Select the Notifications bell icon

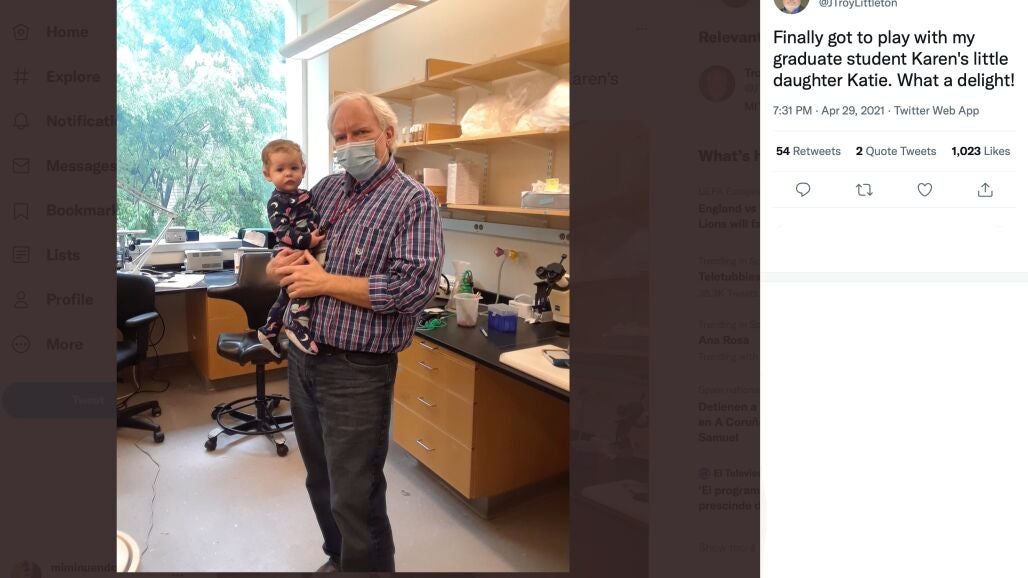point(21,121)
